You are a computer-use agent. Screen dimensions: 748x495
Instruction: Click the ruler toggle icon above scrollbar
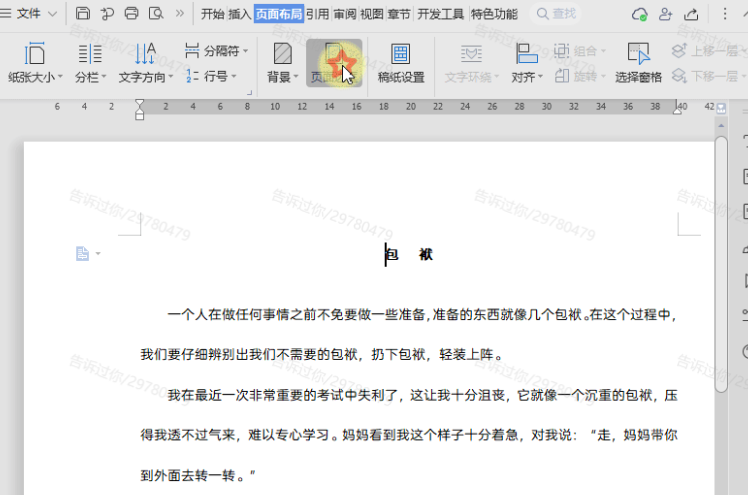[721, 108]
